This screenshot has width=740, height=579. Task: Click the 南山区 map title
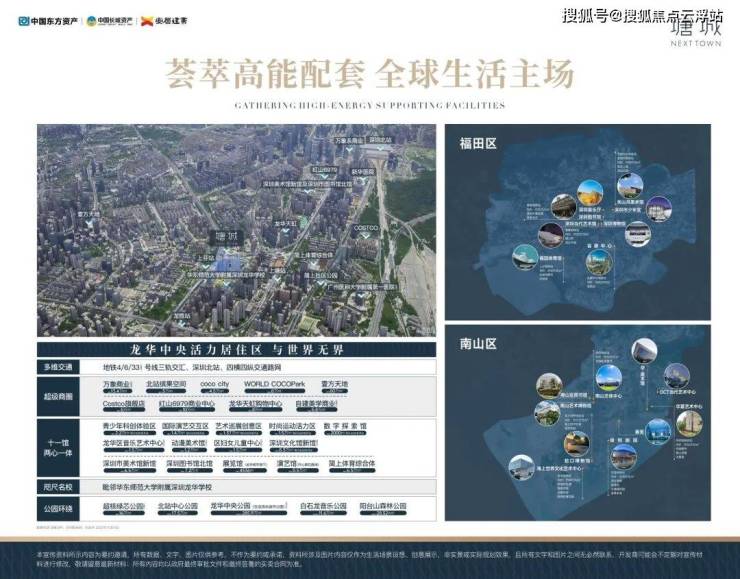point(478,344)
